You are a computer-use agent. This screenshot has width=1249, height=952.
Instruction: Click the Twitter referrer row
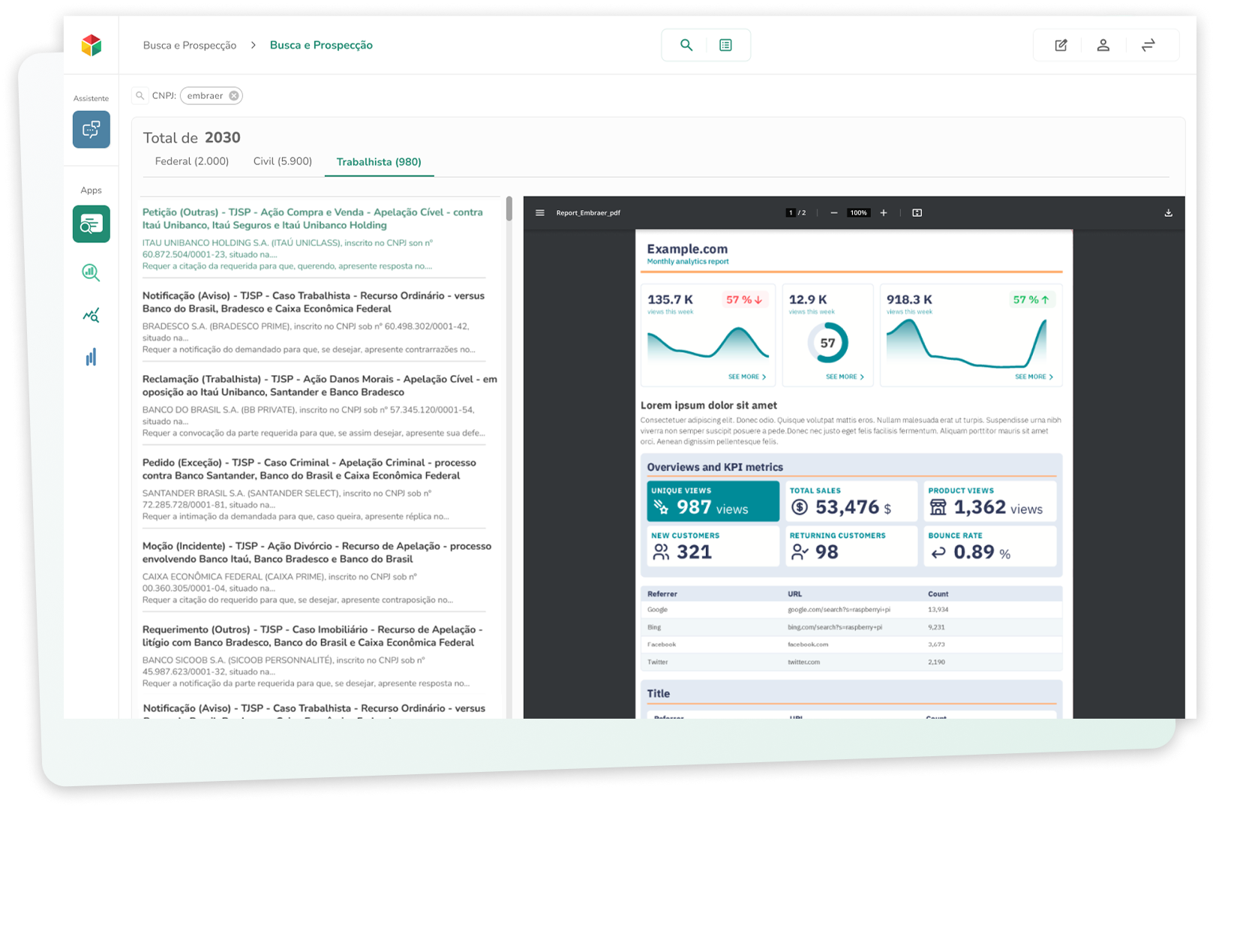(851, 662)
